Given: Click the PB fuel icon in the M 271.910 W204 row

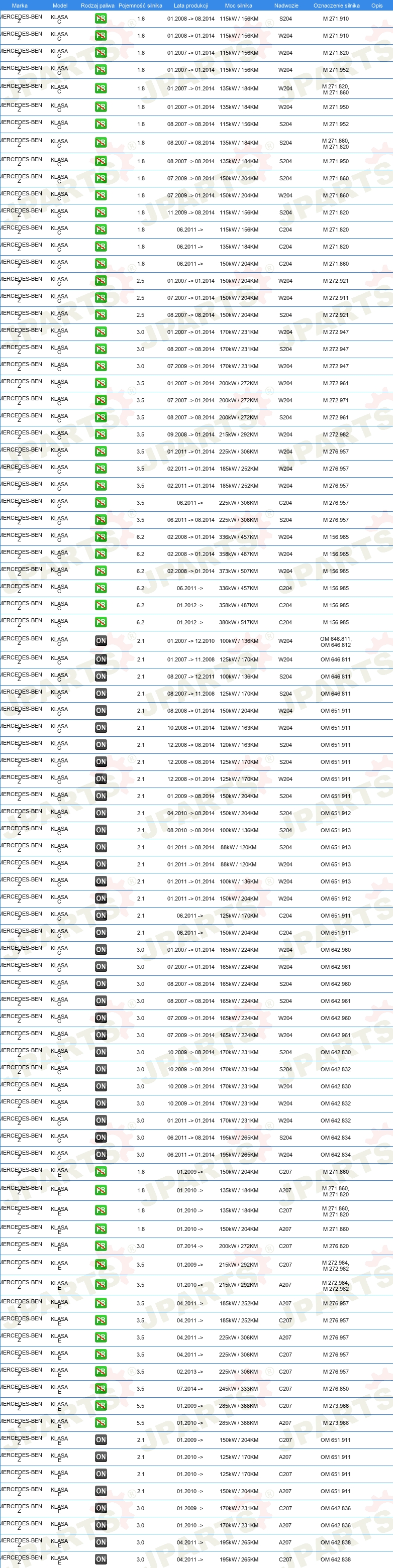Looking at the screenshot, I should click(x=101, y=36).
